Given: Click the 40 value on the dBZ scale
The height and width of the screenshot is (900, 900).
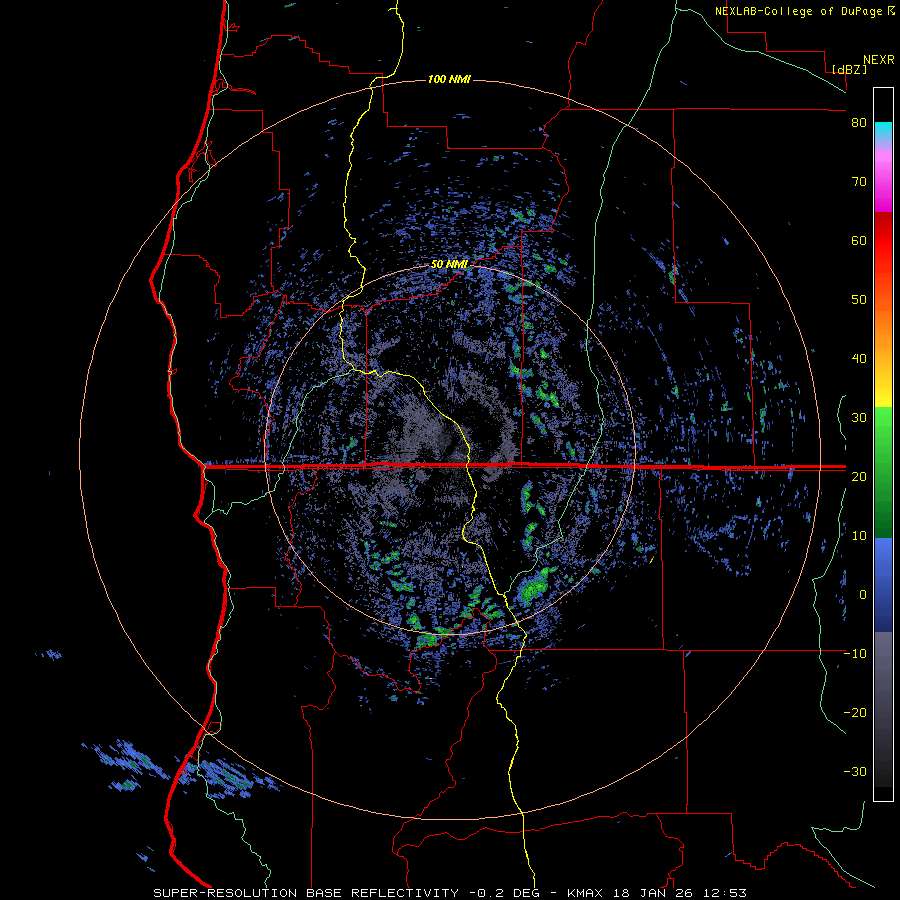Looking at the screenshot, I should coord(859,359).
